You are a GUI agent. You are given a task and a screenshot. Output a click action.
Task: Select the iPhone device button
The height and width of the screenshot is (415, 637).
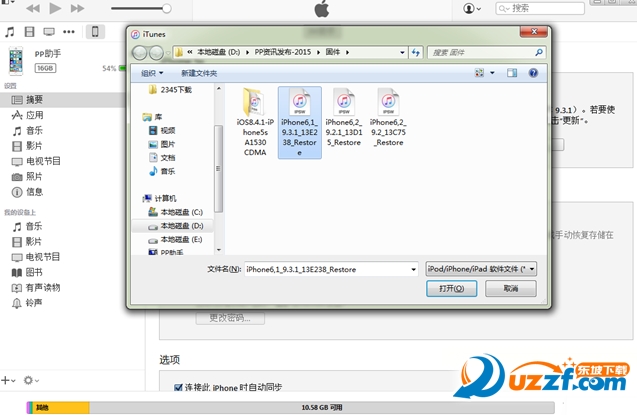[95, 32]
